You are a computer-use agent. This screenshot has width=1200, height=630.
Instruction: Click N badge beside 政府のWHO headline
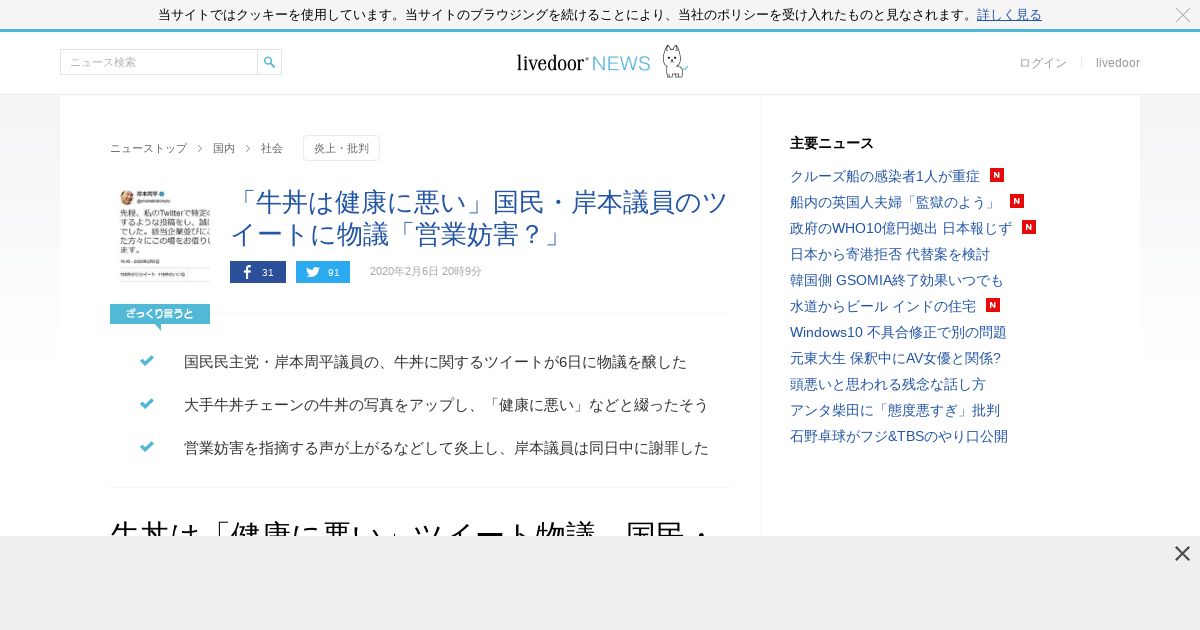(x=1029, y=227)
